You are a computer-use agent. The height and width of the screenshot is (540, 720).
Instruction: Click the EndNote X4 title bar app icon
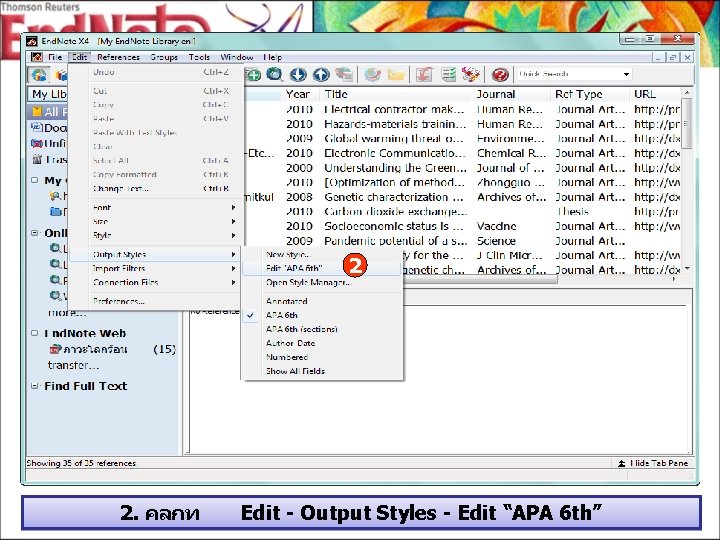31,41
